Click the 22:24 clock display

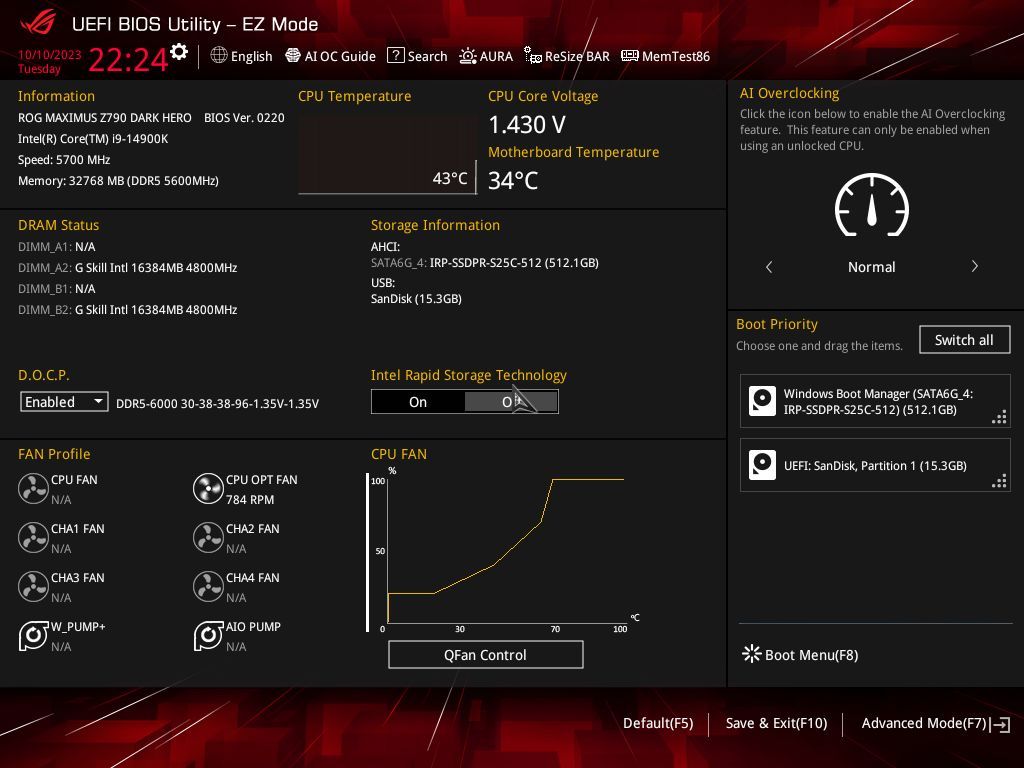[128, 59]
